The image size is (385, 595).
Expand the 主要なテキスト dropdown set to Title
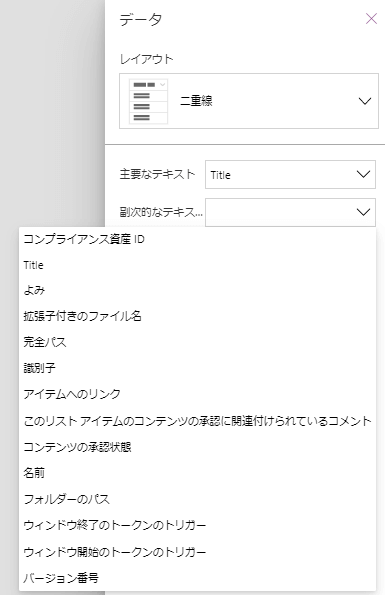(290, 175)
